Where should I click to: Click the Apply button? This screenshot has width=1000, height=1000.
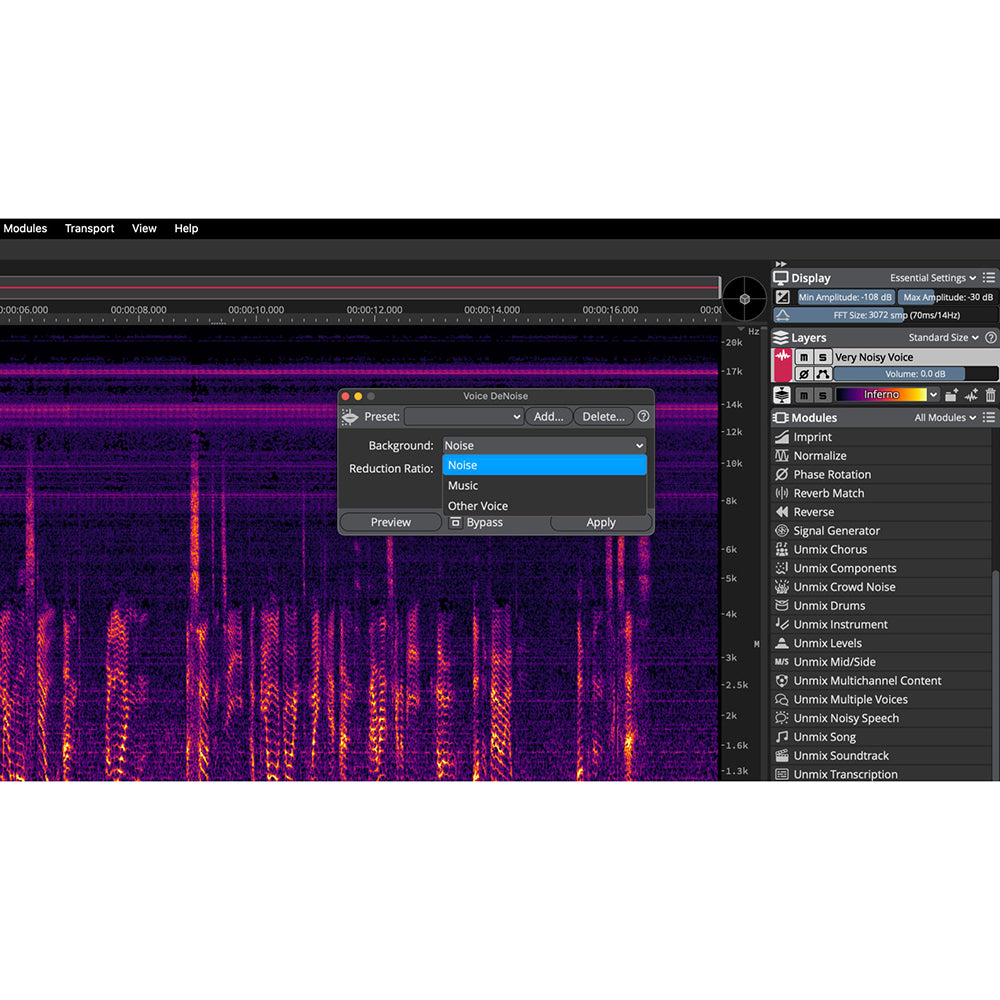tap(601, 522)
